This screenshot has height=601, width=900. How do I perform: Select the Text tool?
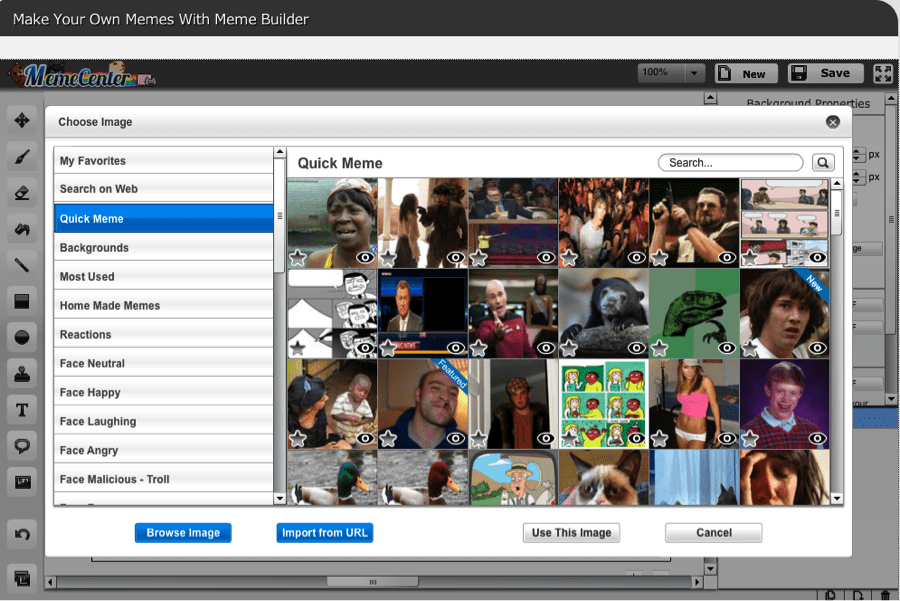point(22,410)
